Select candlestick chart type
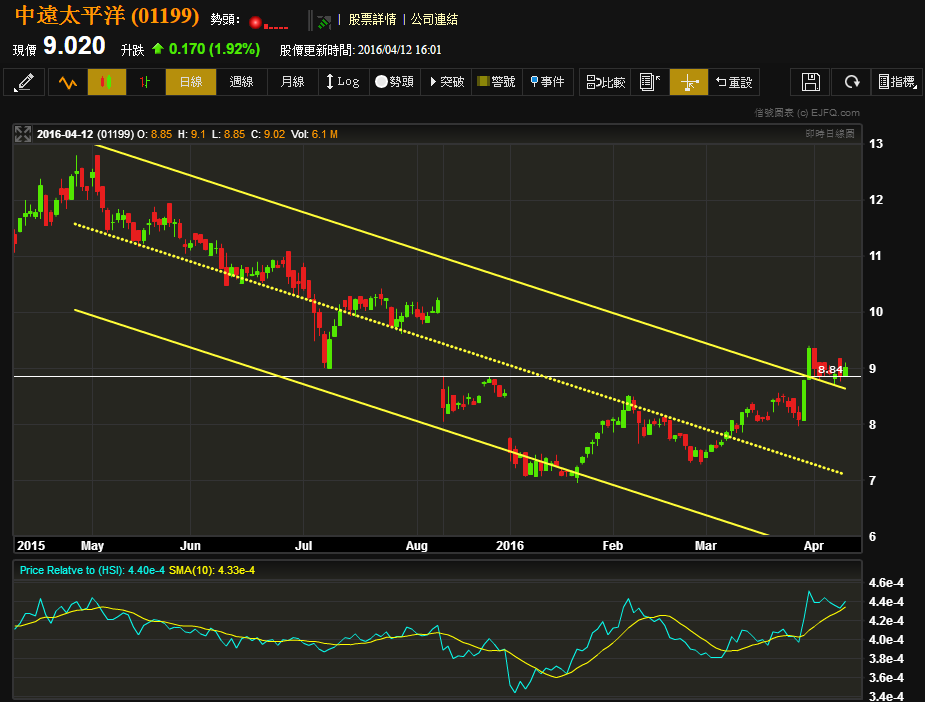 click(x=107, y=82)
